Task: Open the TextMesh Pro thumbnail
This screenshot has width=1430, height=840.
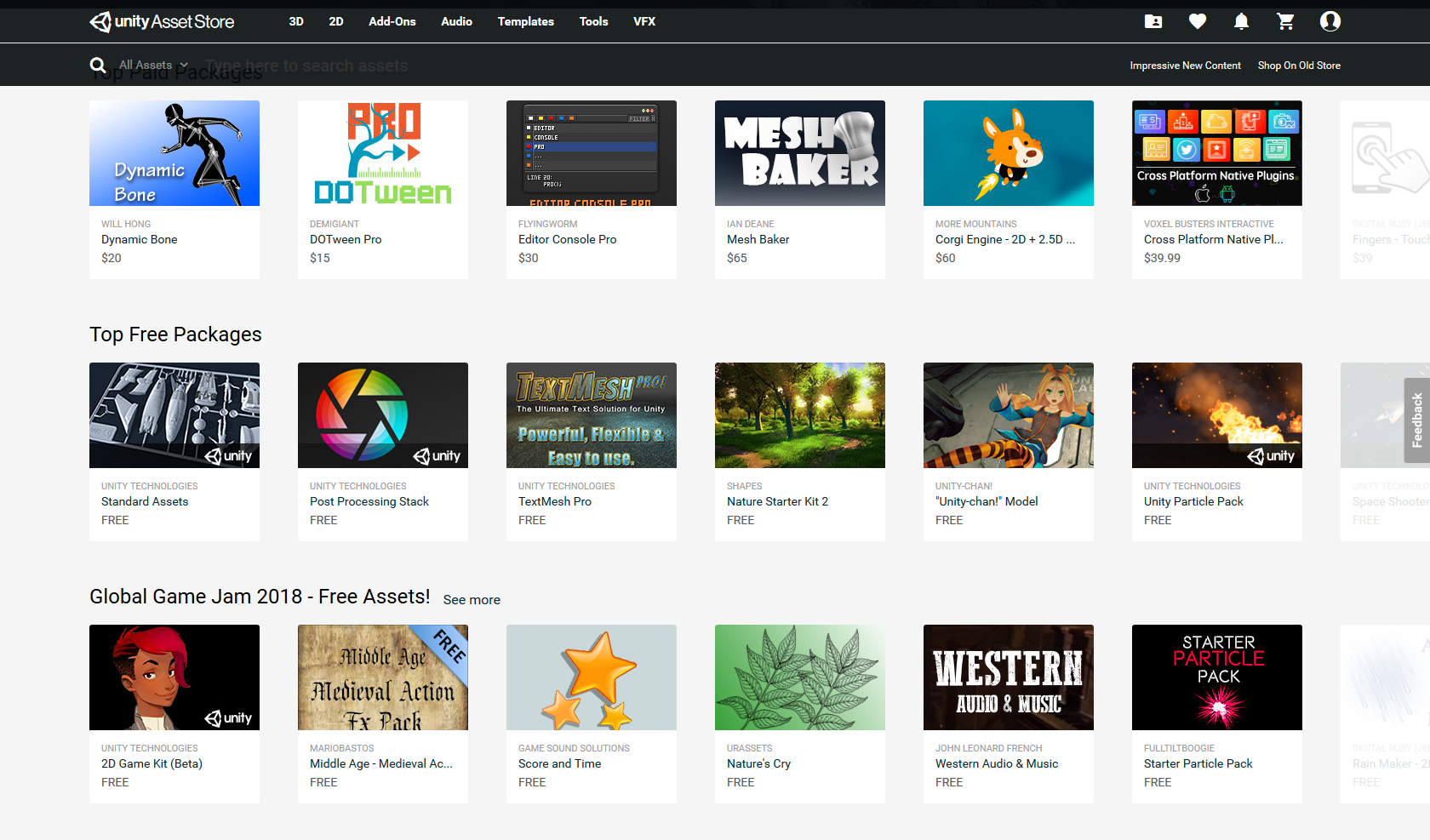Action: (592, 415)
